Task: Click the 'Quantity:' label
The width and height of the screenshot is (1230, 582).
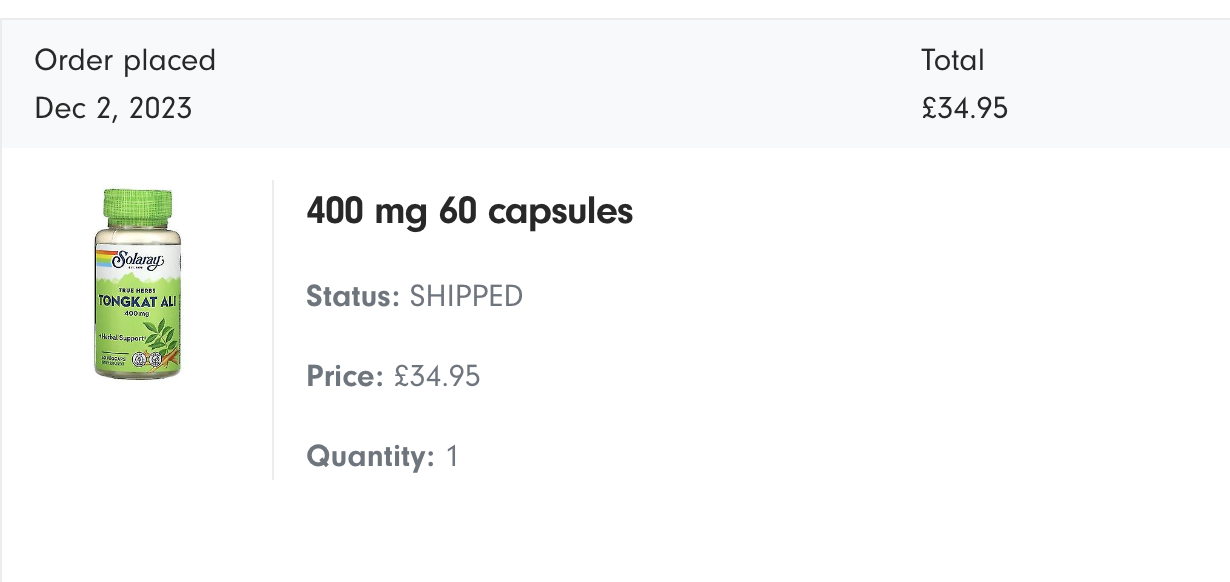Action: (370, 456)
